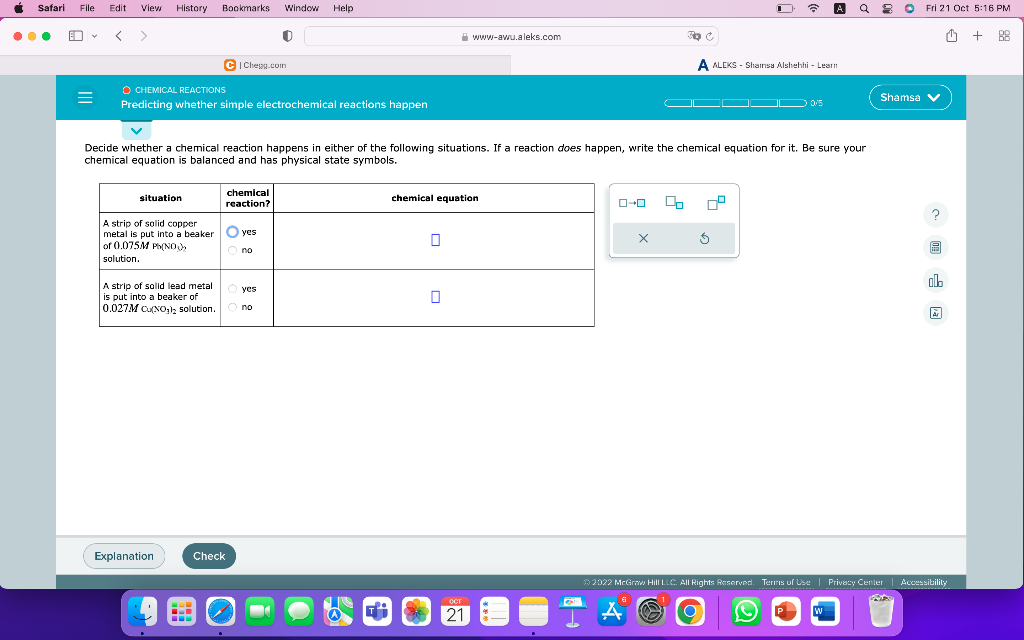The image size is (1024, 640).
Task: Select no for the lead strip situation
Action: click(x=232, y=307)
